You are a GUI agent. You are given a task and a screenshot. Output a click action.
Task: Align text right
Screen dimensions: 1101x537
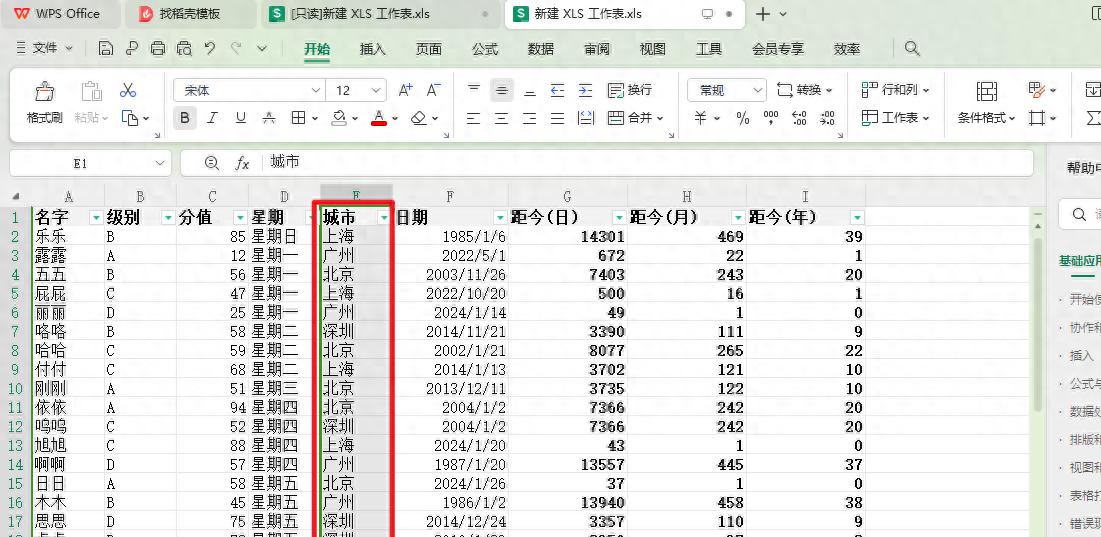[x=529, y=118]
